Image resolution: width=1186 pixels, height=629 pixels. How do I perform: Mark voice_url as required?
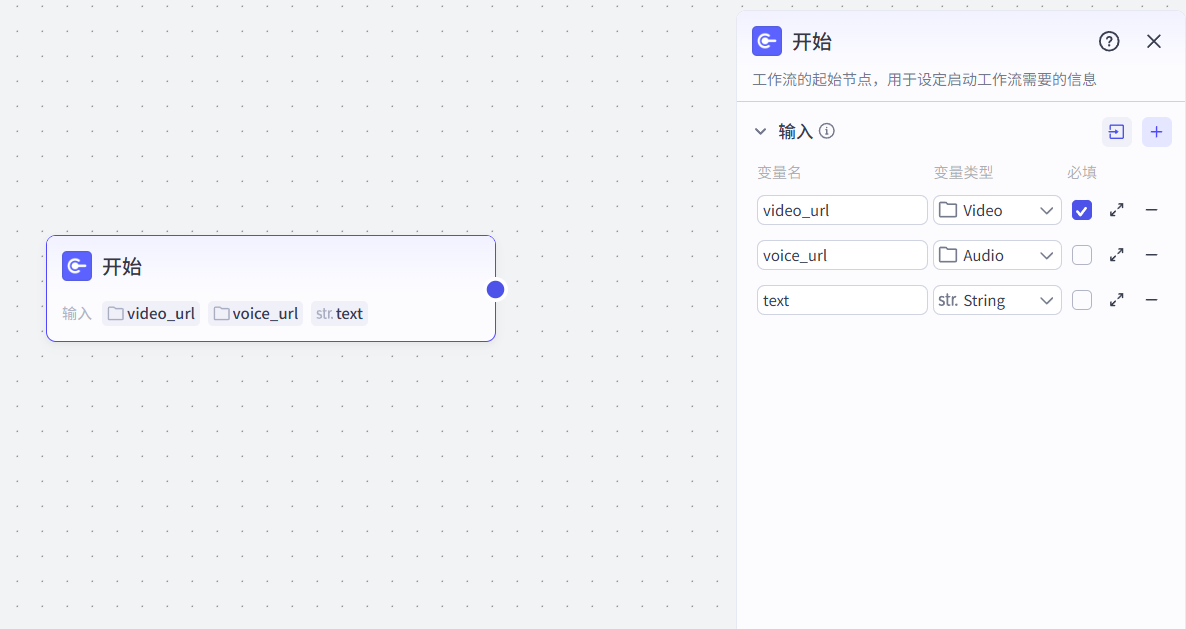pos(1082,255)
